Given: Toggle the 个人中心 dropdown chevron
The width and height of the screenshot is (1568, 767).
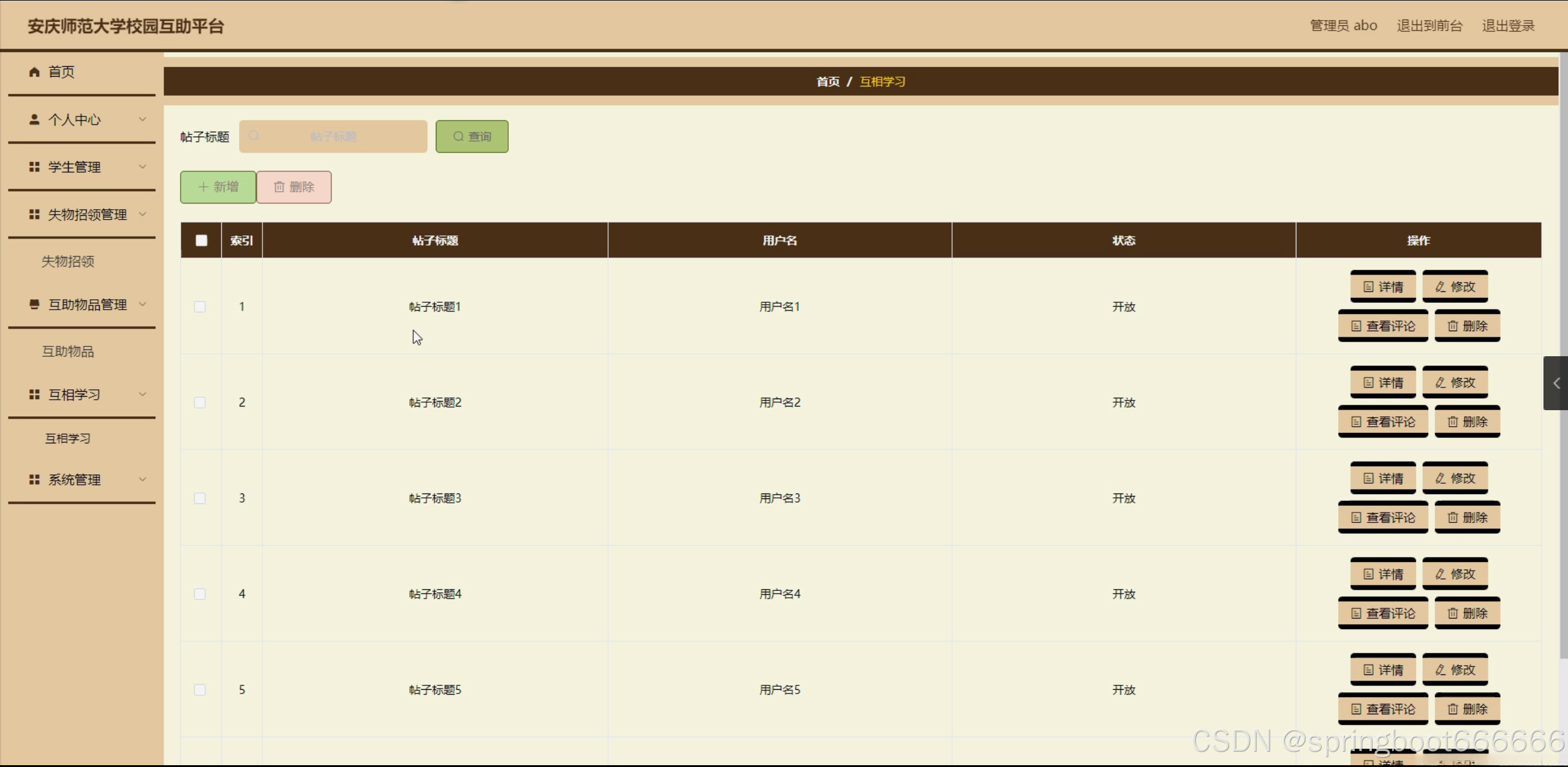Looking at the screenshot, I should [x=142, y=120].
